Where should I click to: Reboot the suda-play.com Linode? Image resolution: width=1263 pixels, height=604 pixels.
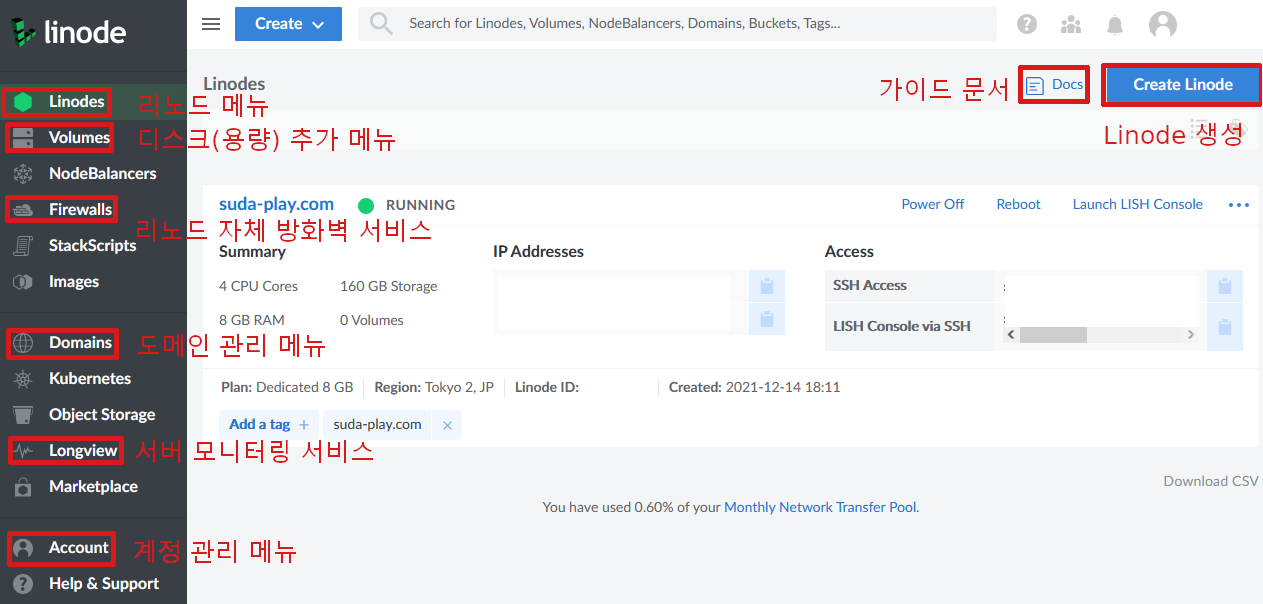pos(1018,204)
